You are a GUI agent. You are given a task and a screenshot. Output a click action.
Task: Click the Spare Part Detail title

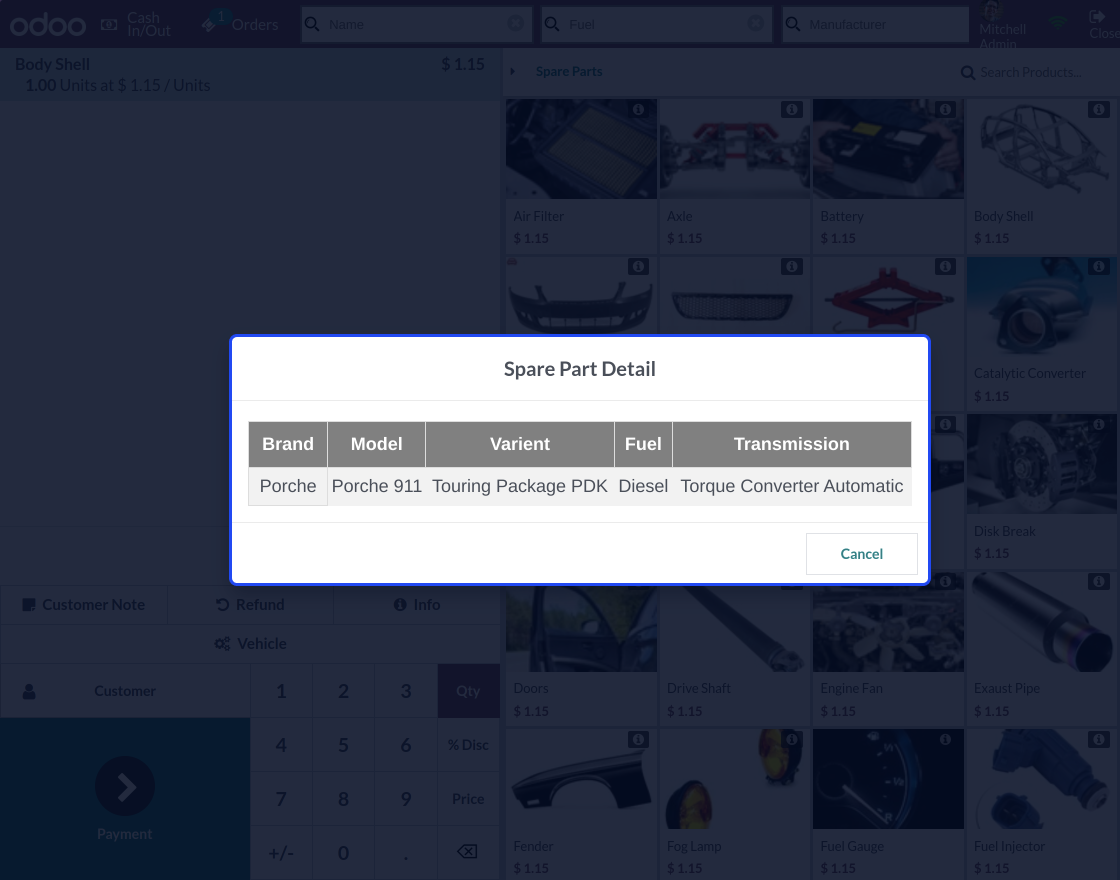click(x=579, y=369)
